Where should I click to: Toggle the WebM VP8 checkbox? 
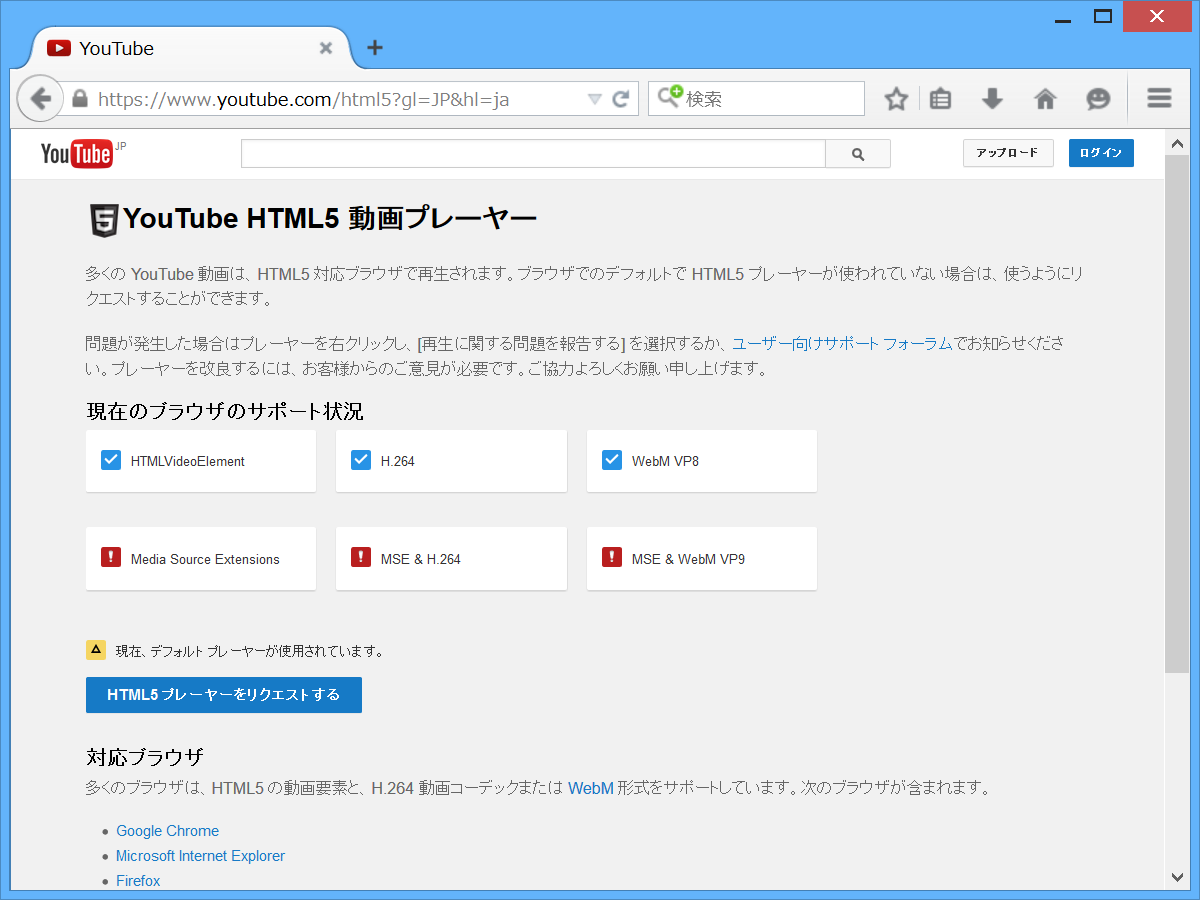[x=611, y=460]
